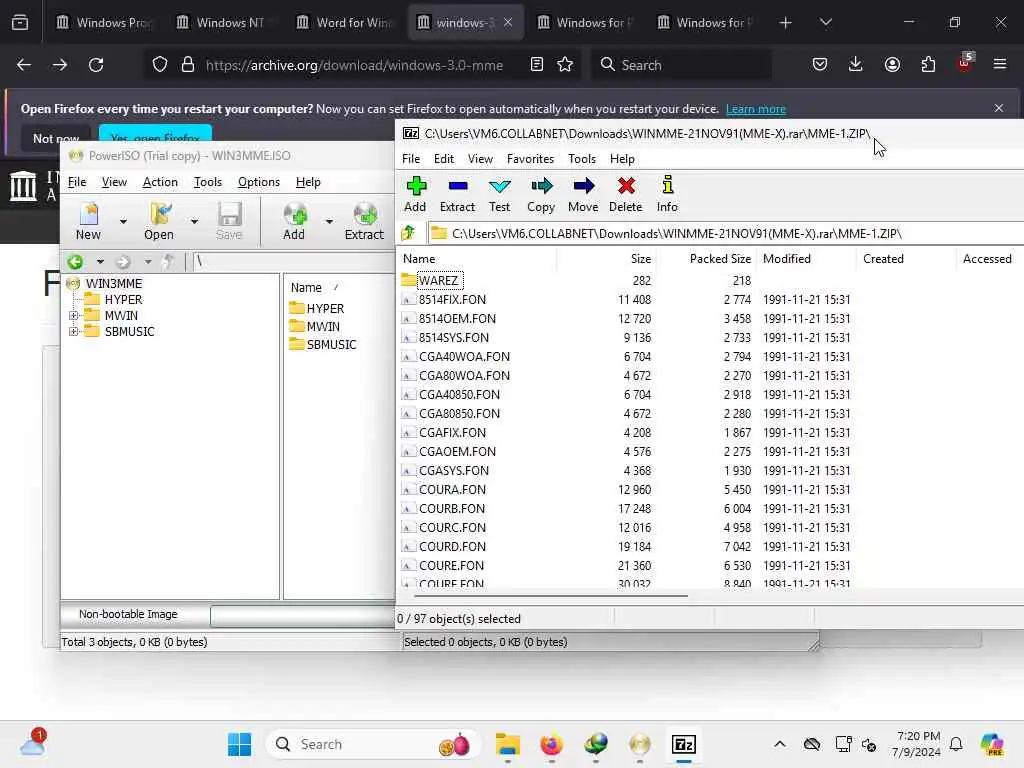Expand the SBMUSIC tree node
This screenshot has width=1024, height=768.
(73, 331)
